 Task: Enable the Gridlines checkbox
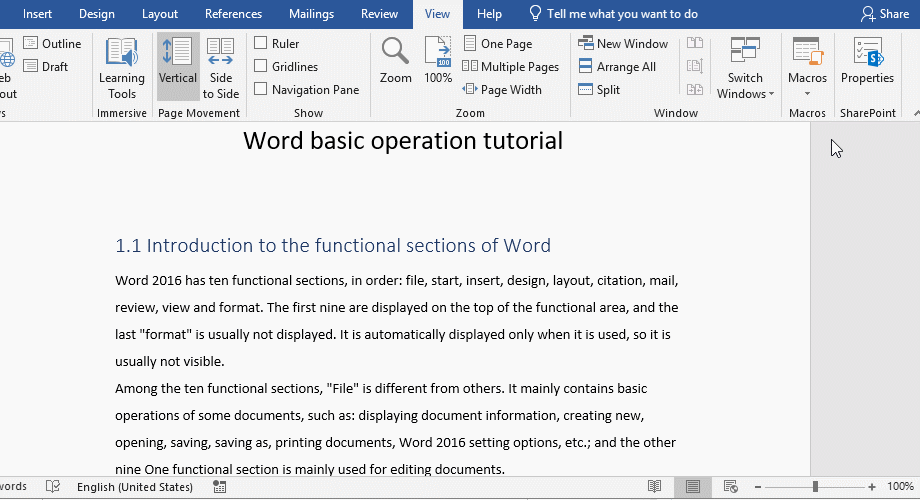pyautogui.click(x=261, y=66)
